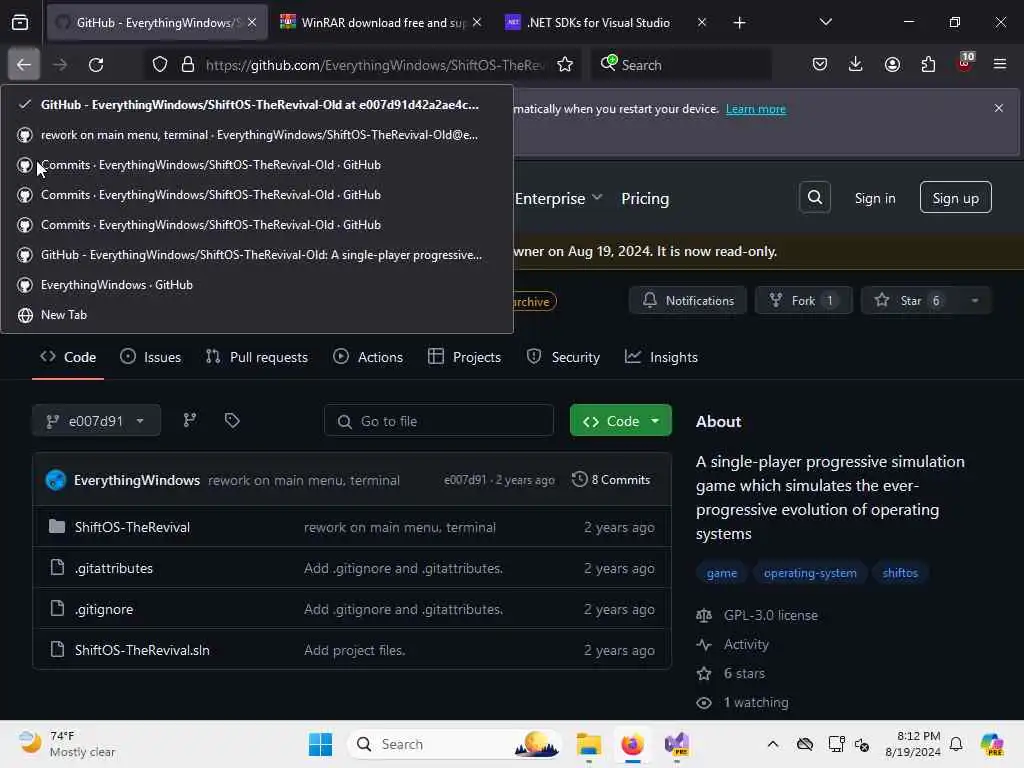The image size is (1024, 768).
Task: Reload the current page
Action: tap(96, 65)
